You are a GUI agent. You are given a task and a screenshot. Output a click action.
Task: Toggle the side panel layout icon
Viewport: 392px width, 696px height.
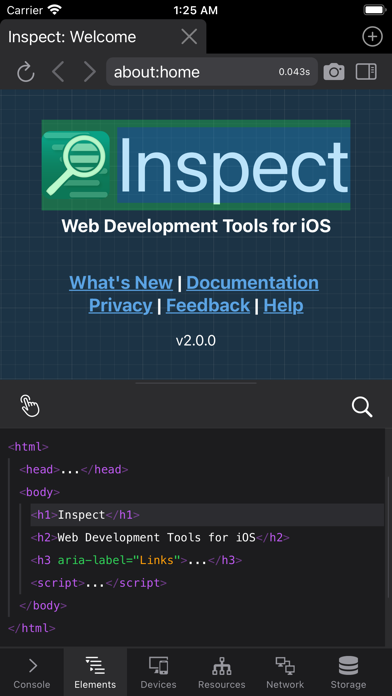coord(366,71)
